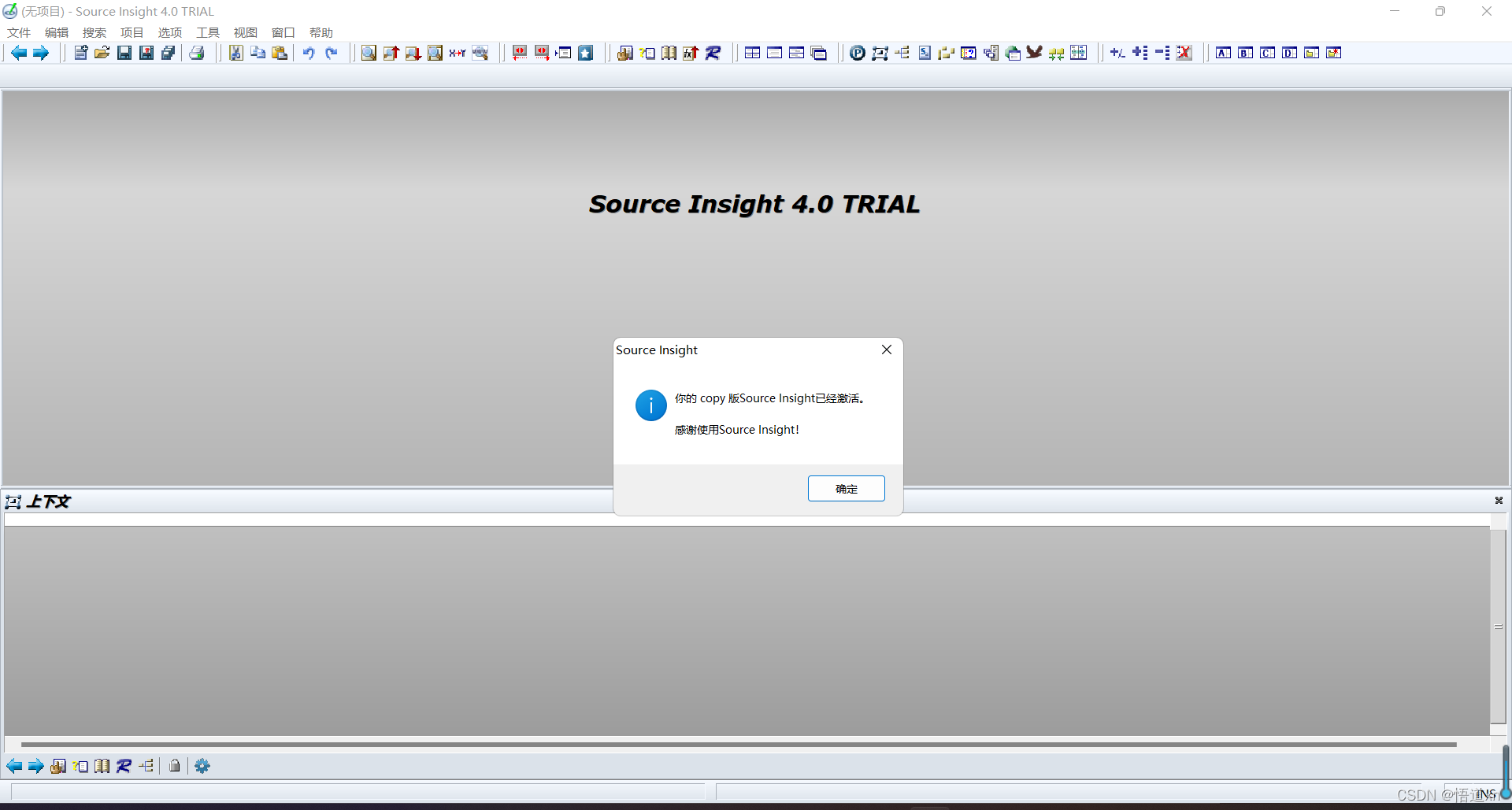Screen dimensions: 1512x810
Task: Click the New Document toolbar icon
Action: click(x=80, y=53)
